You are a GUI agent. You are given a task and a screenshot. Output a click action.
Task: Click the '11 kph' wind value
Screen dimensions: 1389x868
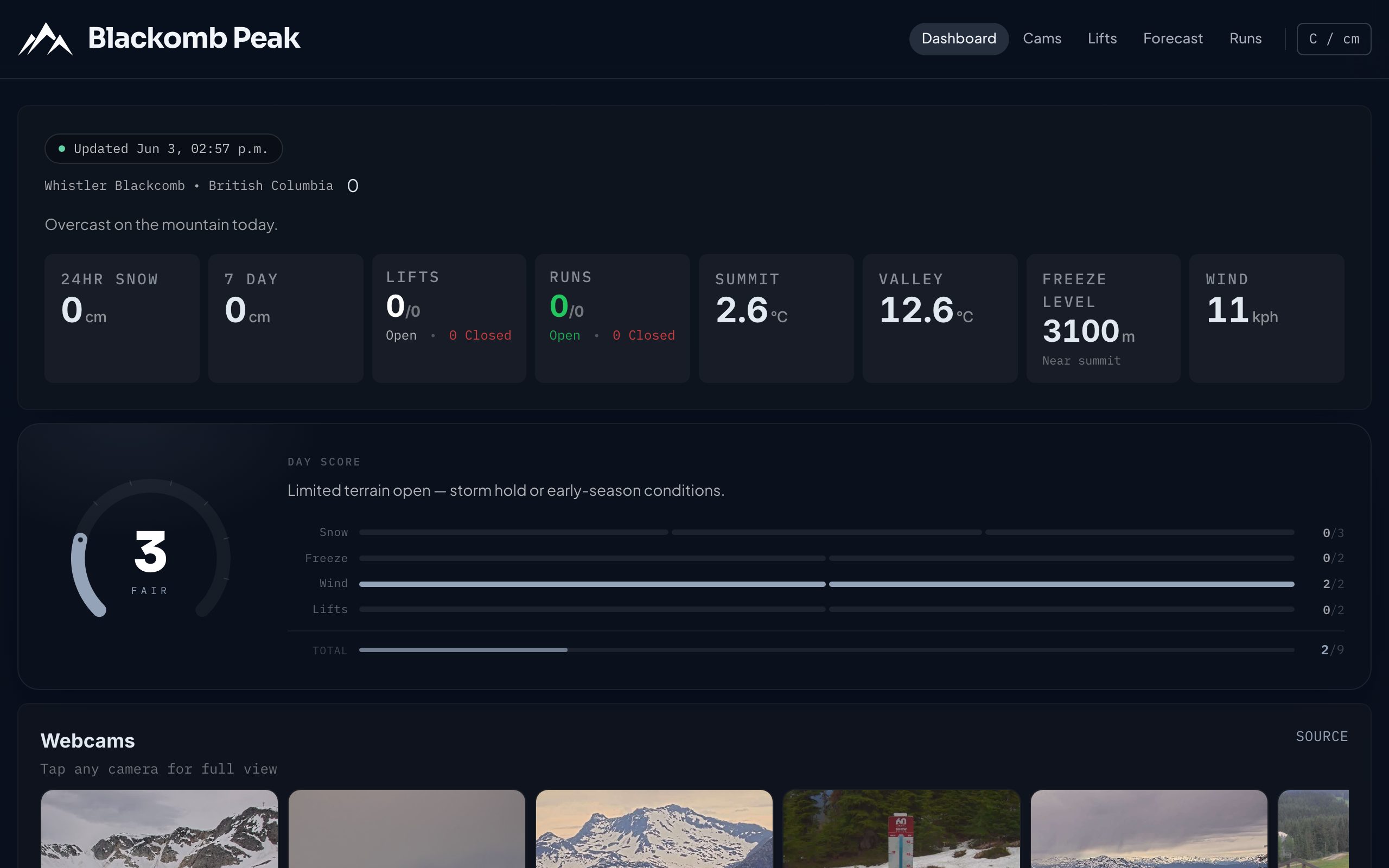(1242, 310)
